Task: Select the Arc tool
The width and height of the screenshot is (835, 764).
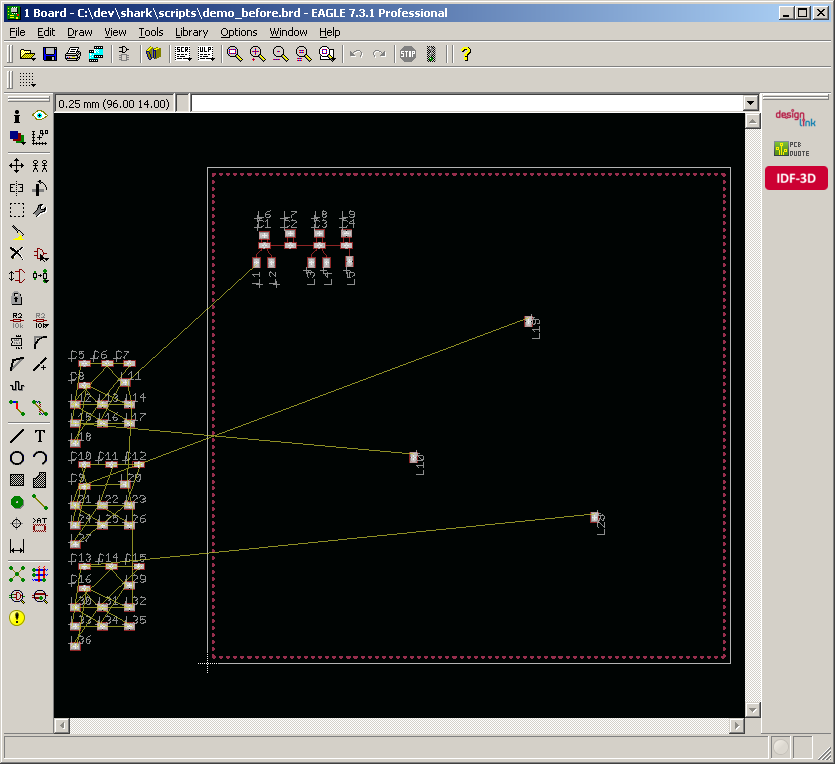Action: (40, 458)
